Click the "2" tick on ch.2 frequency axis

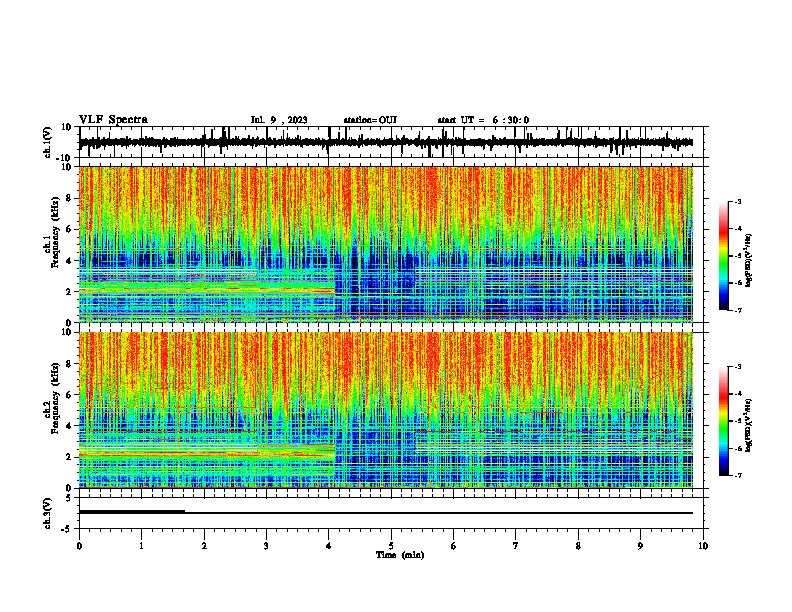pyautogui.click(x=70, y=457)
